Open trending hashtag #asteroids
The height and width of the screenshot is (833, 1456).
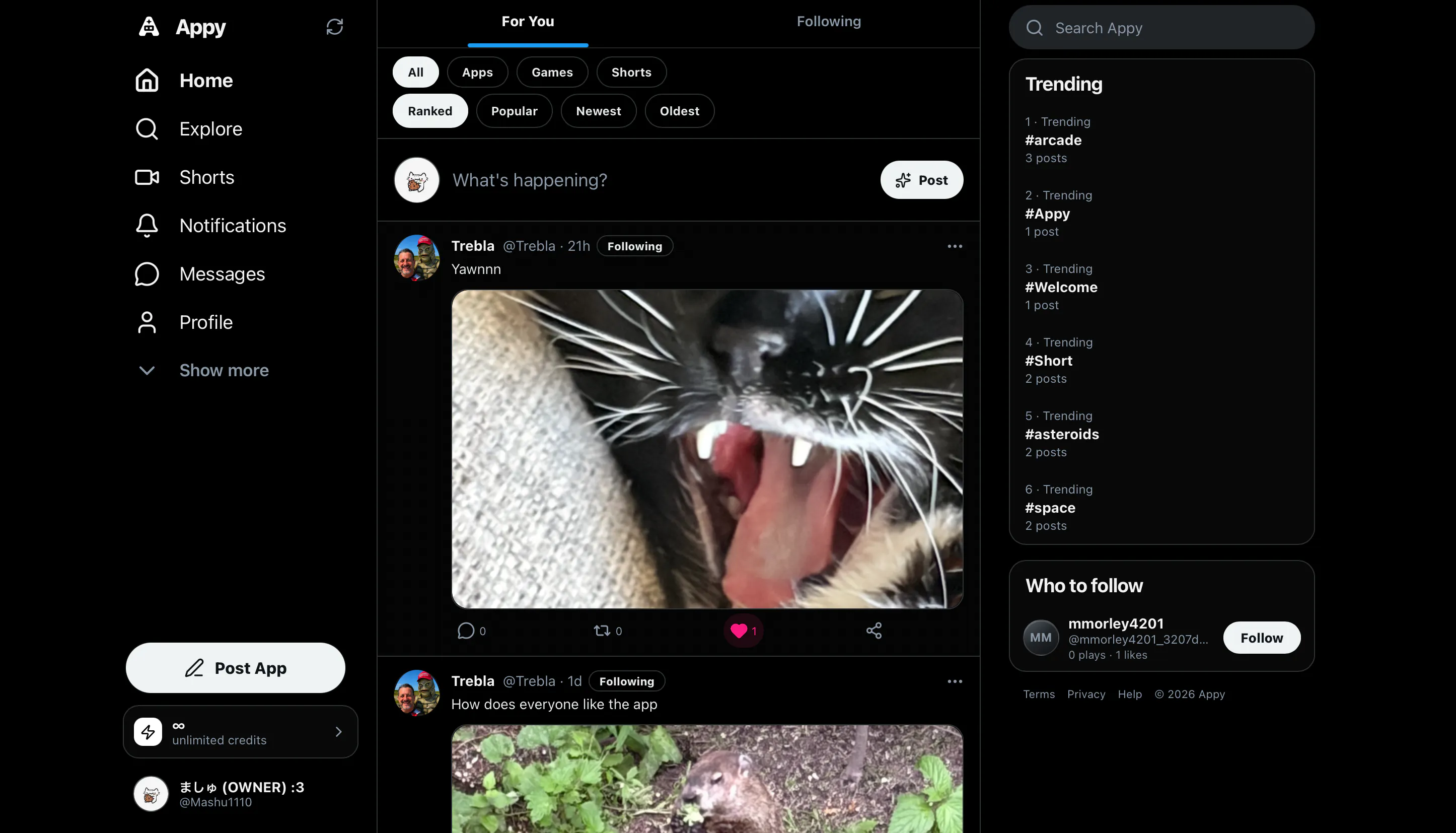coord(1061,434)
